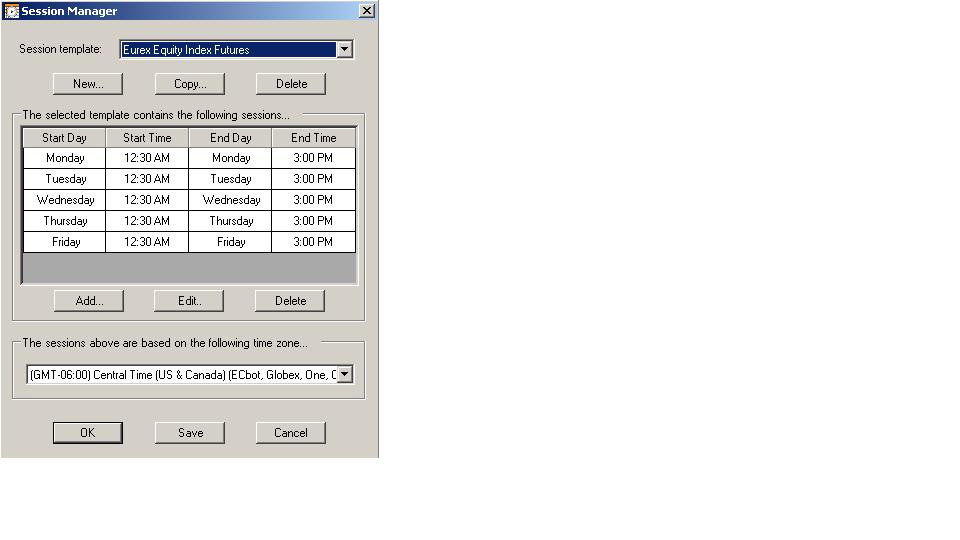This screenshot has height=540, width=960.
Task: Click Wednesday row's 12:30 AM start time
Action: pyautogui.click(x=147, y=200)
